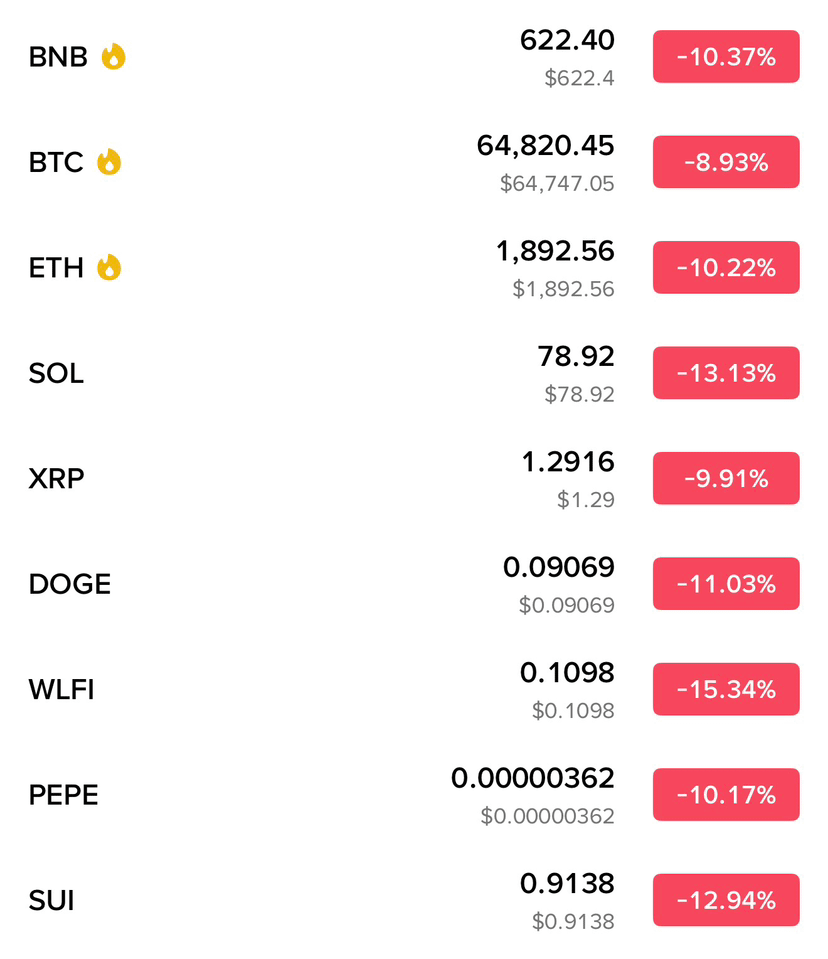Tap ETH's -10.22% change badge
The width and height of the screenshot is (828, 959).
726,267
